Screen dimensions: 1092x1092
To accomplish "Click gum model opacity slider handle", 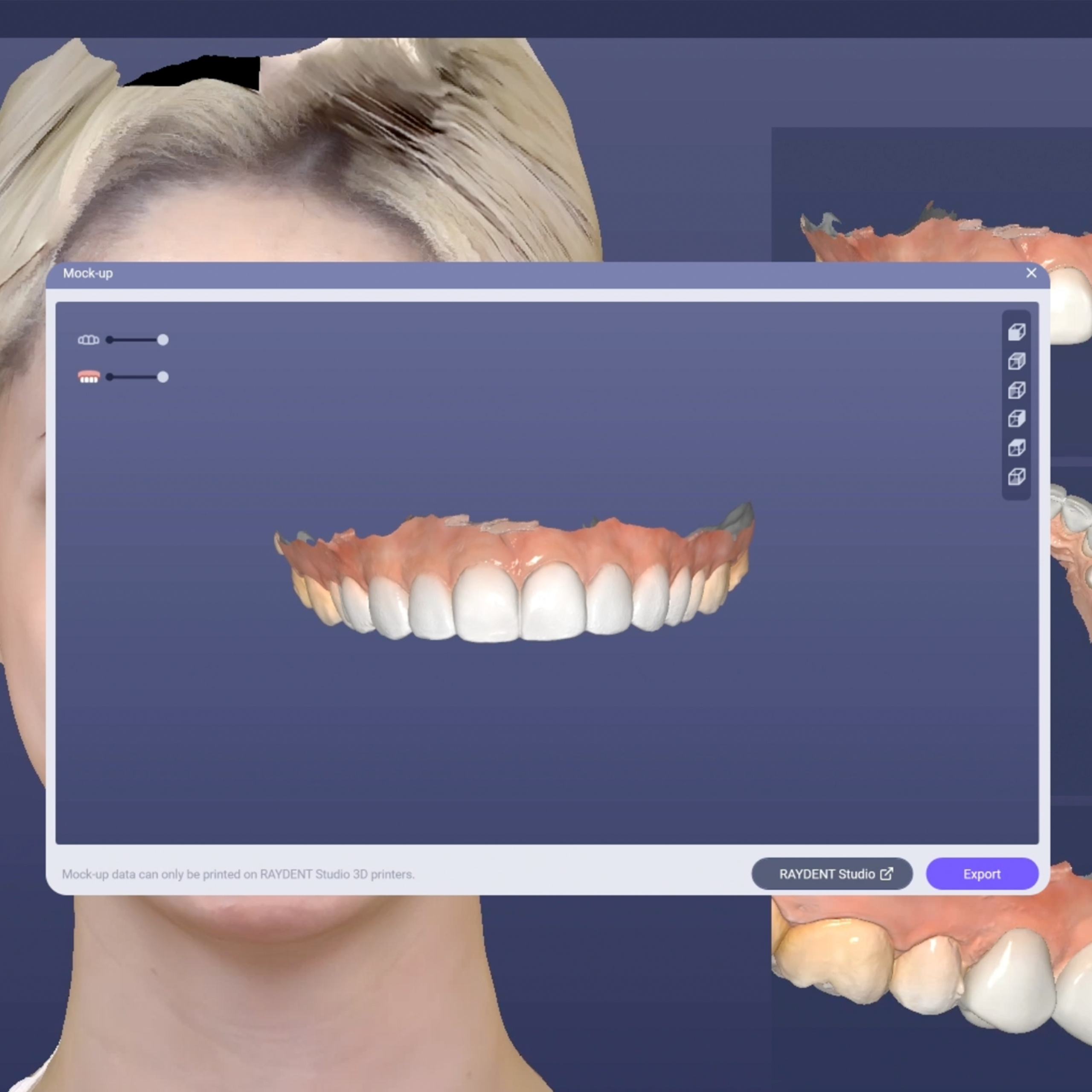I will pos(163,377).
